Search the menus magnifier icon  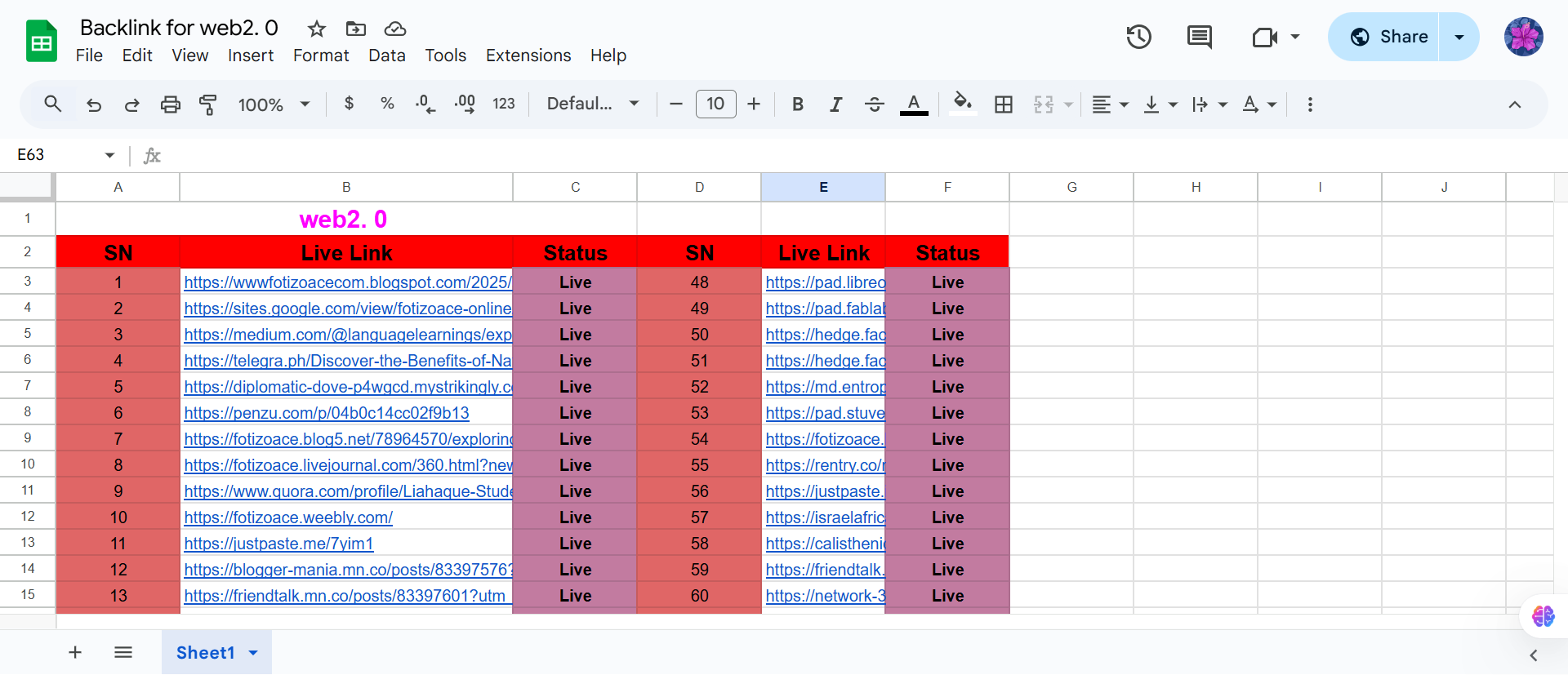tap(53, 104)
